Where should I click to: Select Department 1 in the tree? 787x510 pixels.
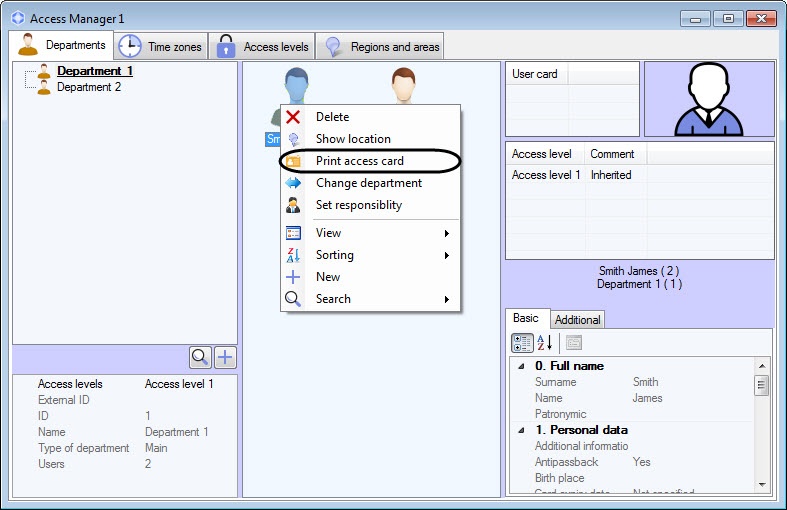pyautogui.click(x=94, y=71)
